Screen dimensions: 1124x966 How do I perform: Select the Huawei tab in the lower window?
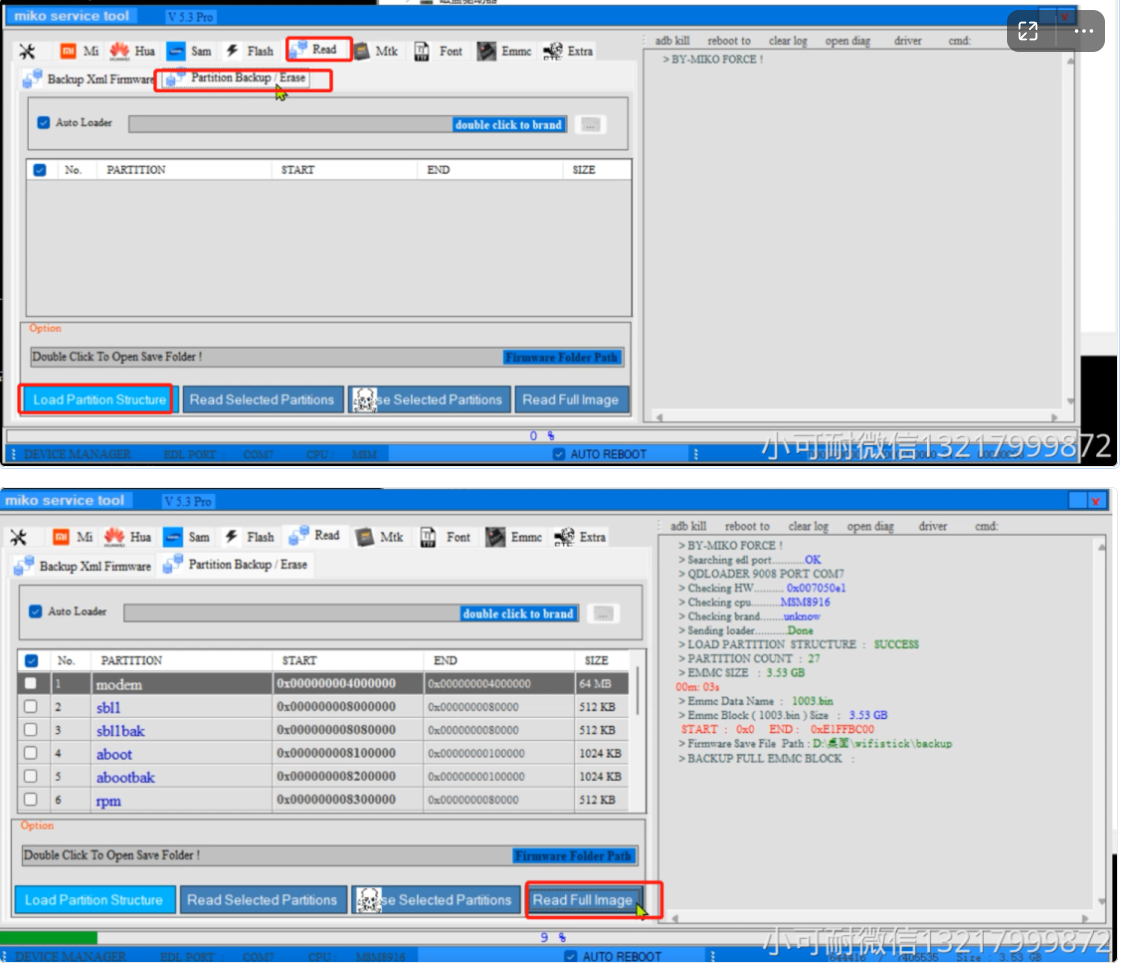tap(128, 537)
